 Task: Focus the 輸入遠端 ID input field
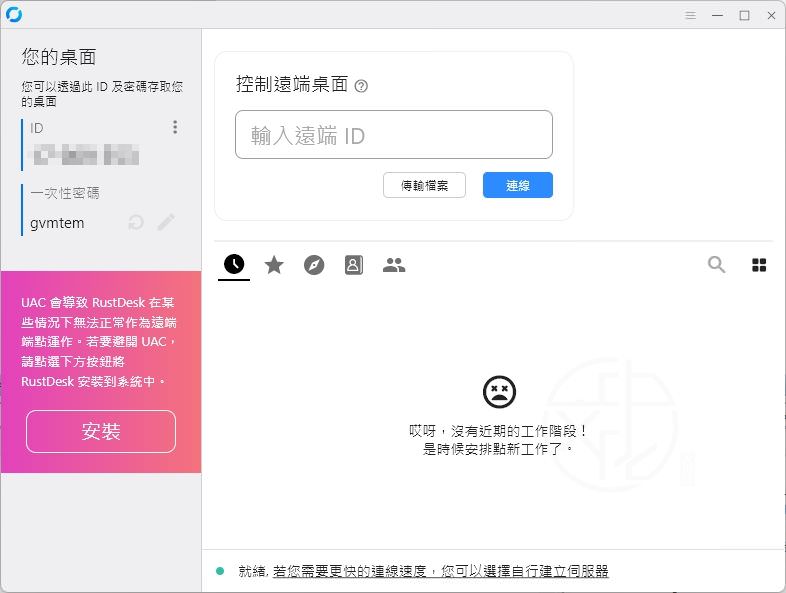coord(394,135)
